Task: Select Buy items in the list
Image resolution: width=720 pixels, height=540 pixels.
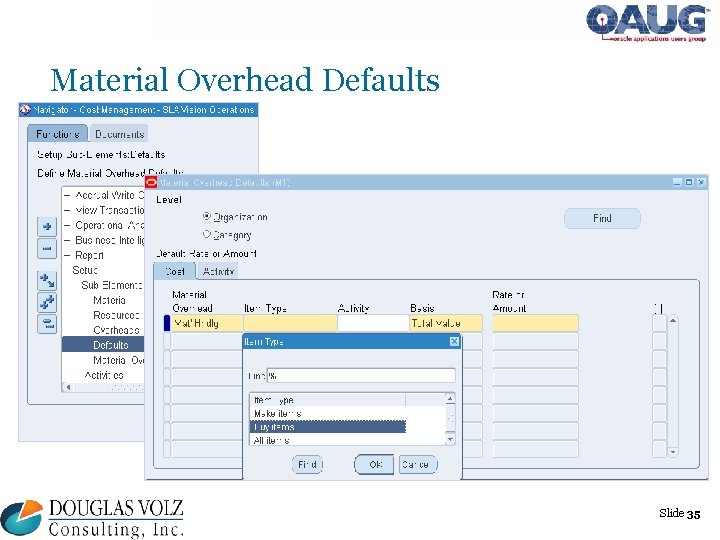Action: tap(328, 427)
